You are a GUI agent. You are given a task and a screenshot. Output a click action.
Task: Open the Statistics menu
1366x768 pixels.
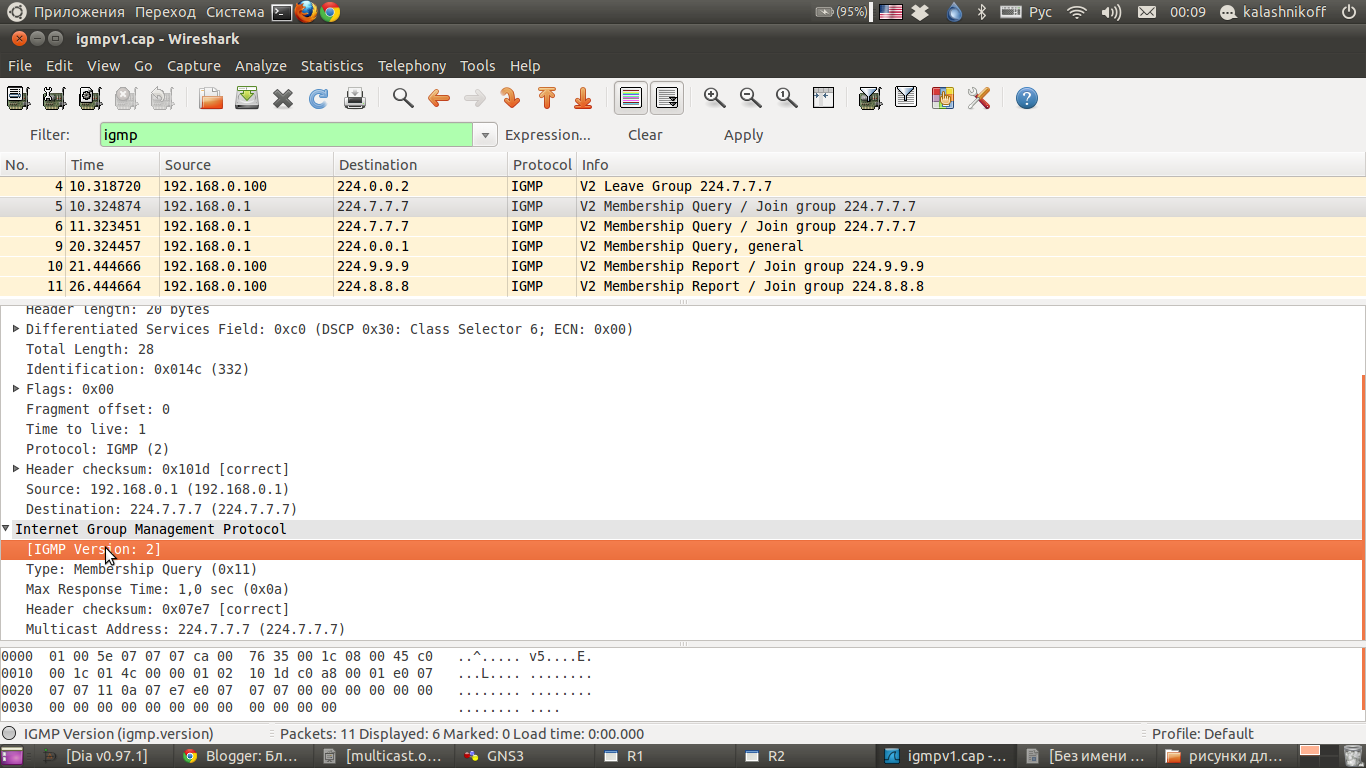[332, 66]
